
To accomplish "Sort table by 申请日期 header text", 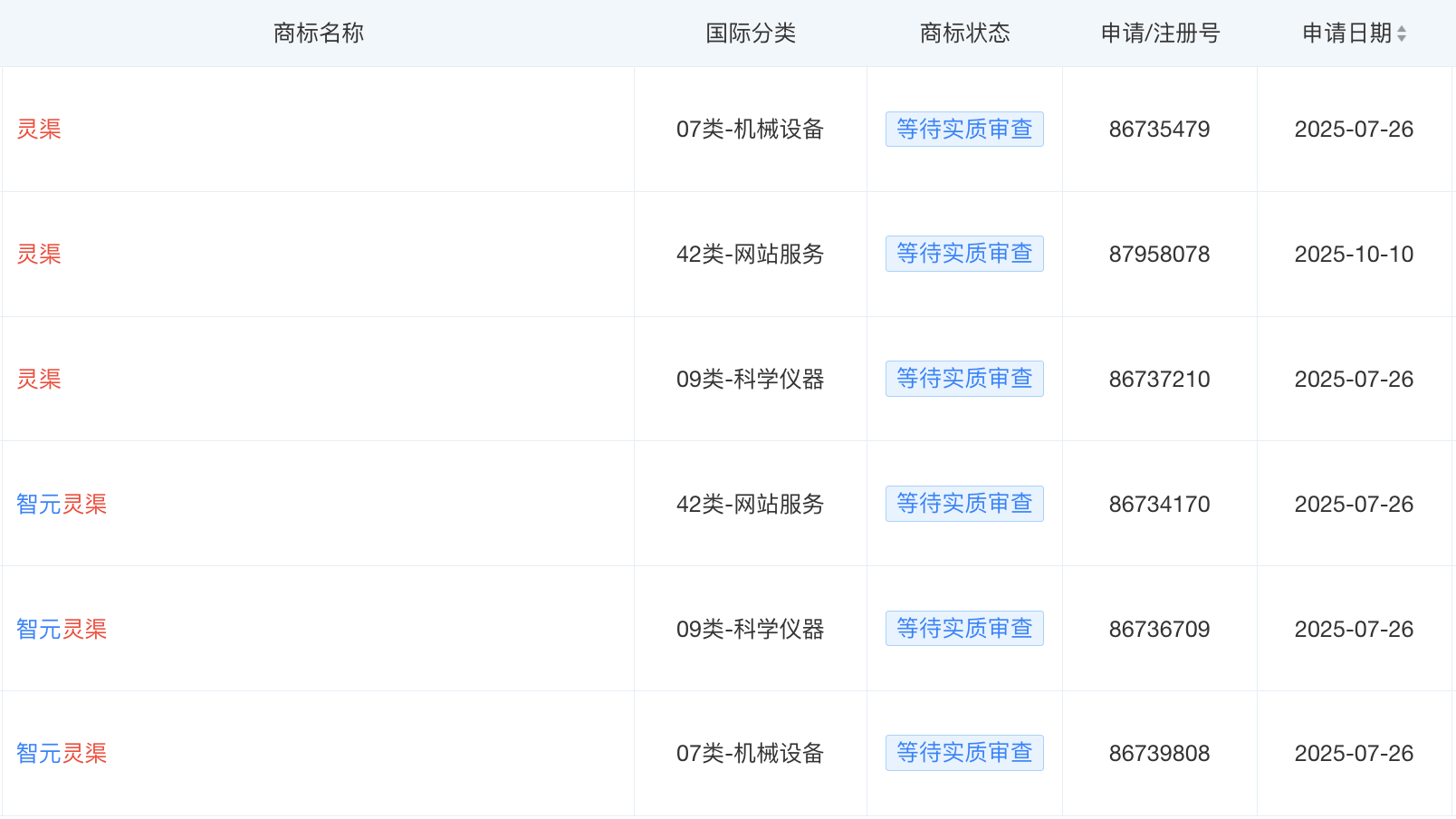I will pyautogui.click(x=1346, y=34).
